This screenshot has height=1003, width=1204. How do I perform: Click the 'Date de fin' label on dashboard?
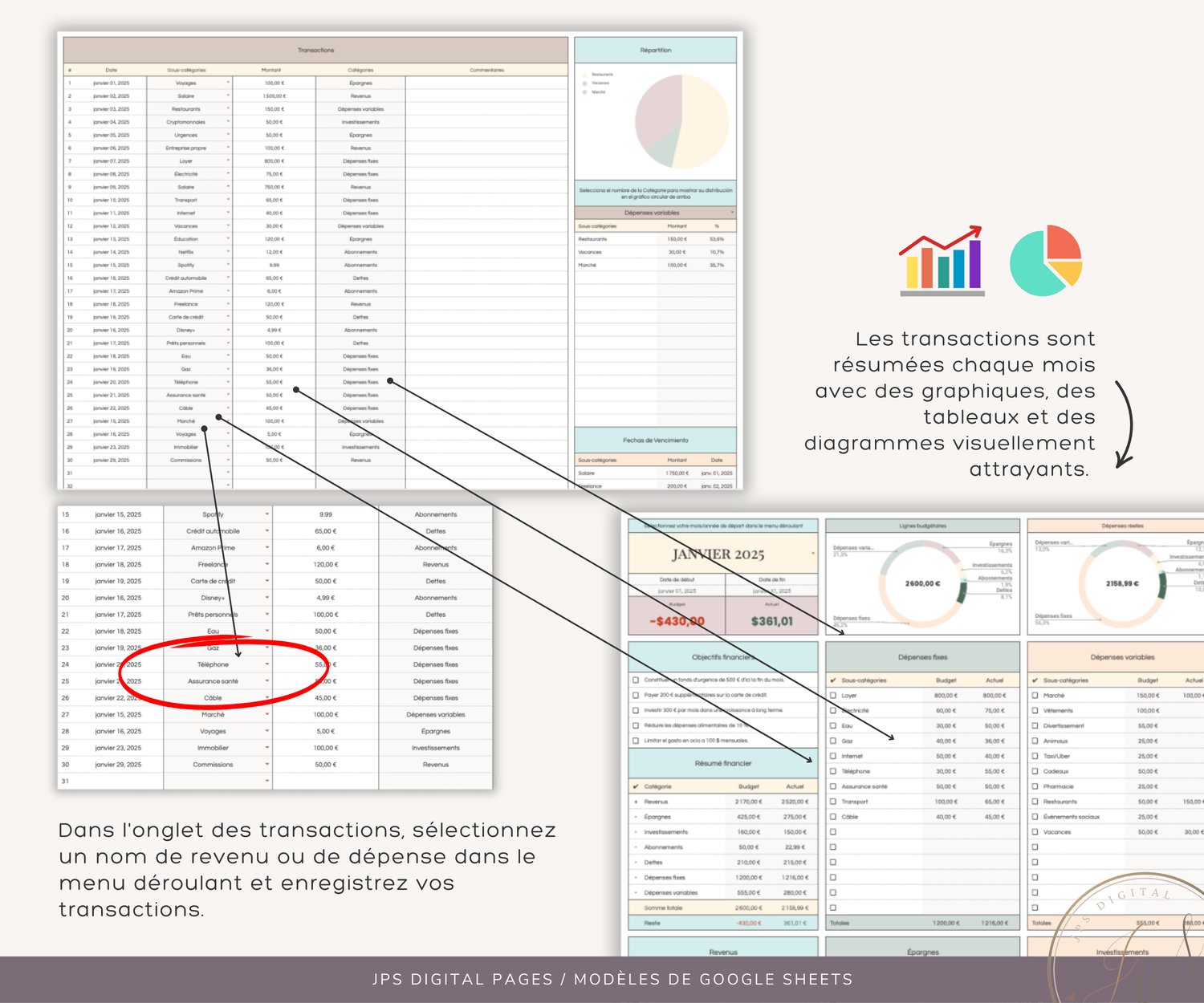tap(772, 579)
